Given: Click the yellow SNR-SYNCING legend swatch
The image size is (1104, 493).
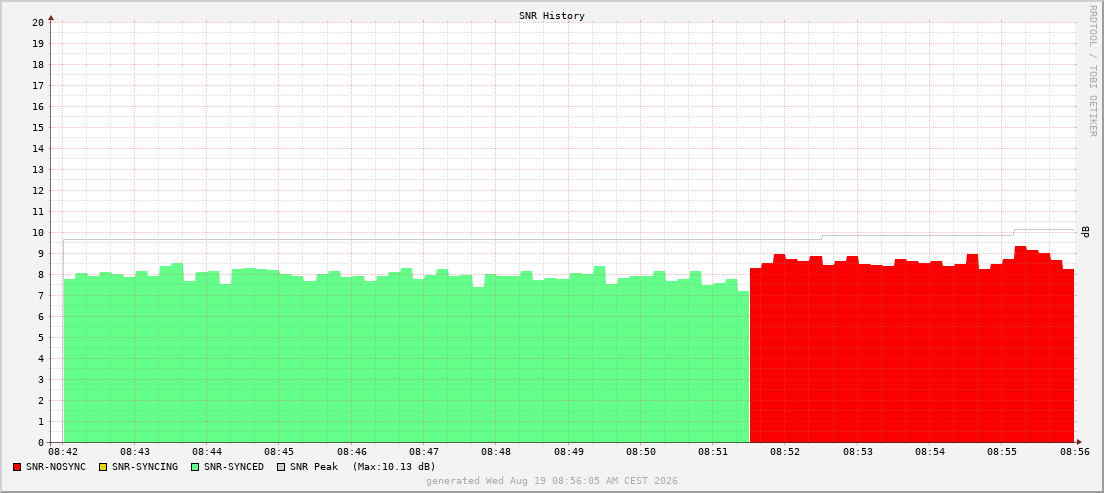Looking at the screenshot, I should point(103,467).
